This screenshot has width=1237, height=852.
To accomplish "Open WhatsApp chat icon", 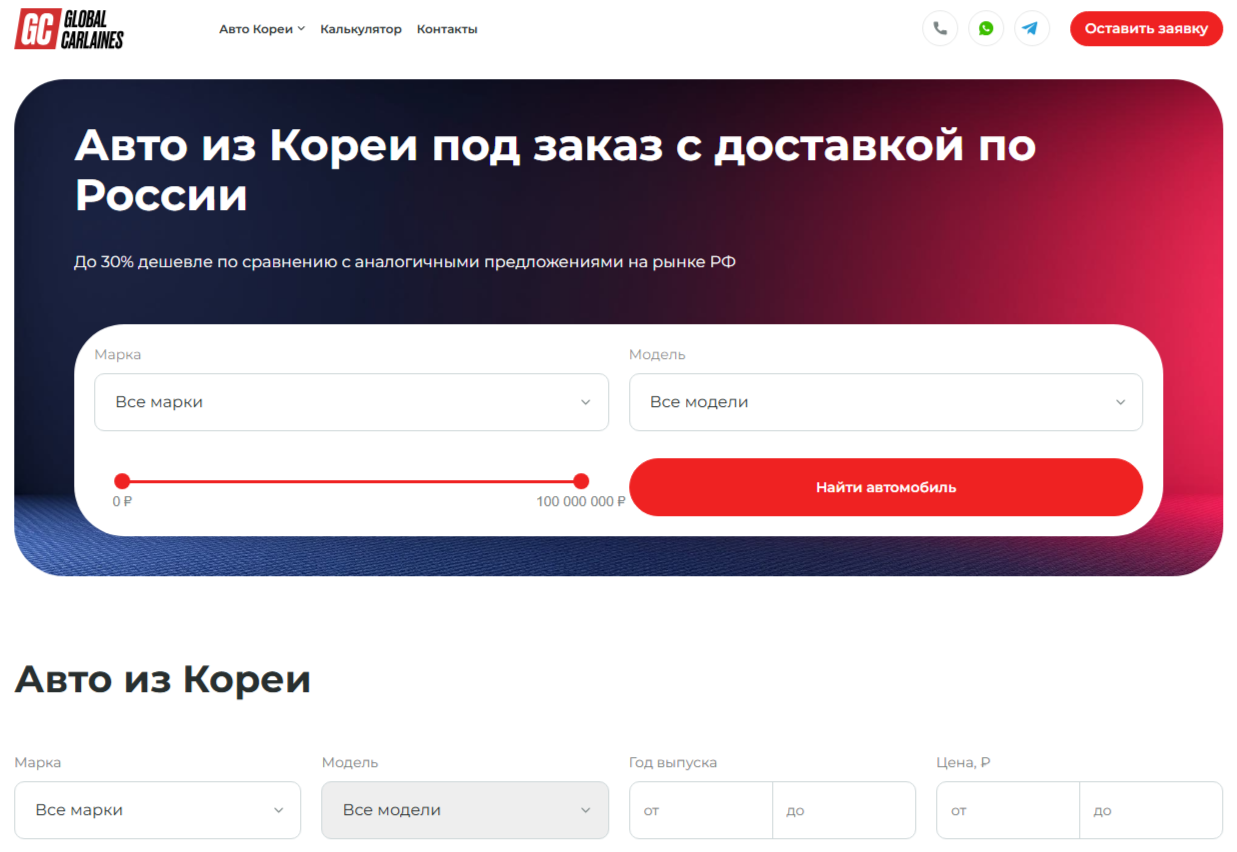I will coord(985,29).
